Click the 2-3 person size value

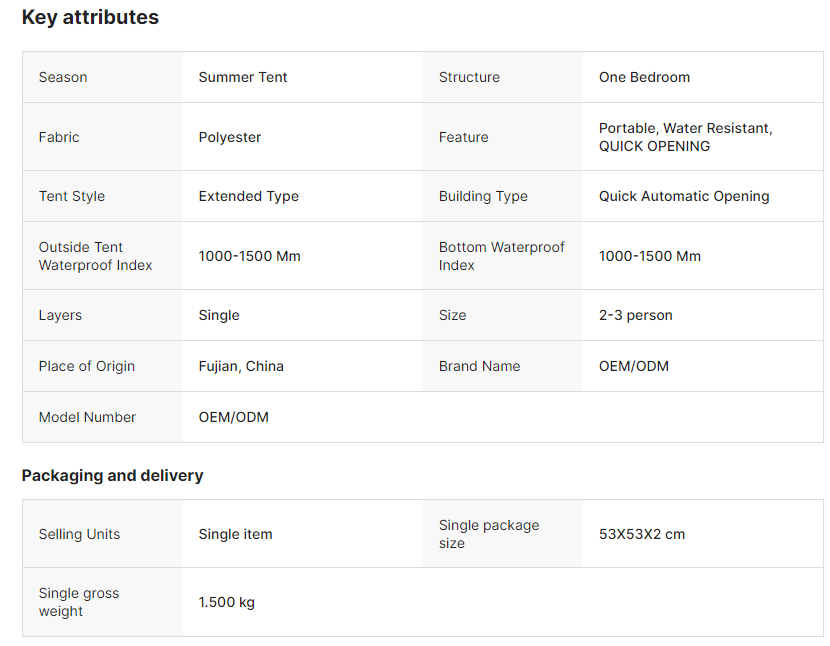[636, 315]
